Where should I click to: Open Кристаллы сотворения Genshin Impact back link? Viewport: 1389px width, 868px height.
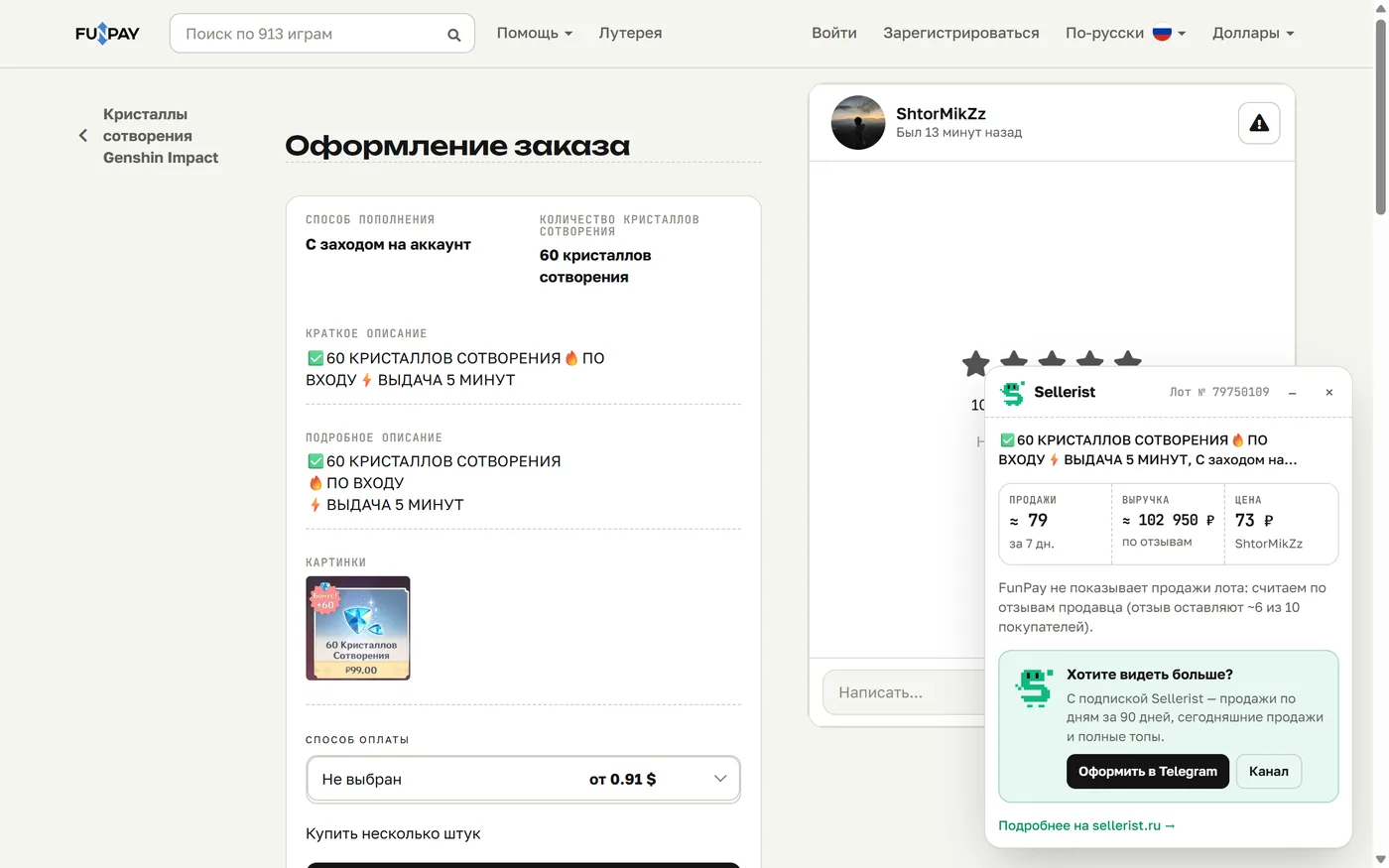(161, 136)
